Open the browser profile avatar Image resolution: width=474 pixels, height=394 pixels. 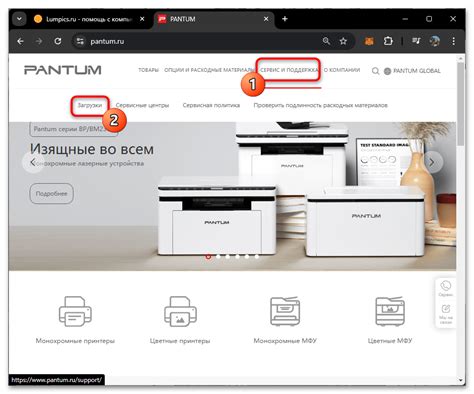tap(435, 41)
